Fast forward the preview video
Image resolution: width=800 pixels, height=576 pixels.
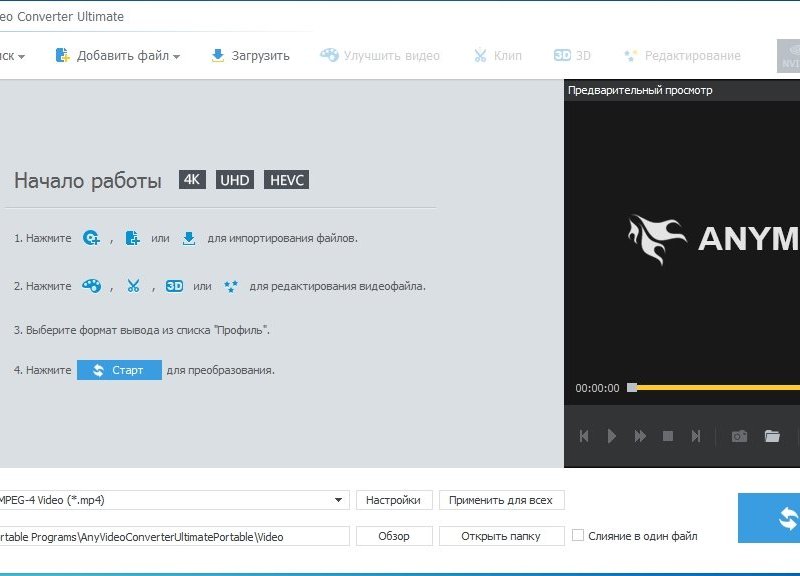[x=640, y=436]
